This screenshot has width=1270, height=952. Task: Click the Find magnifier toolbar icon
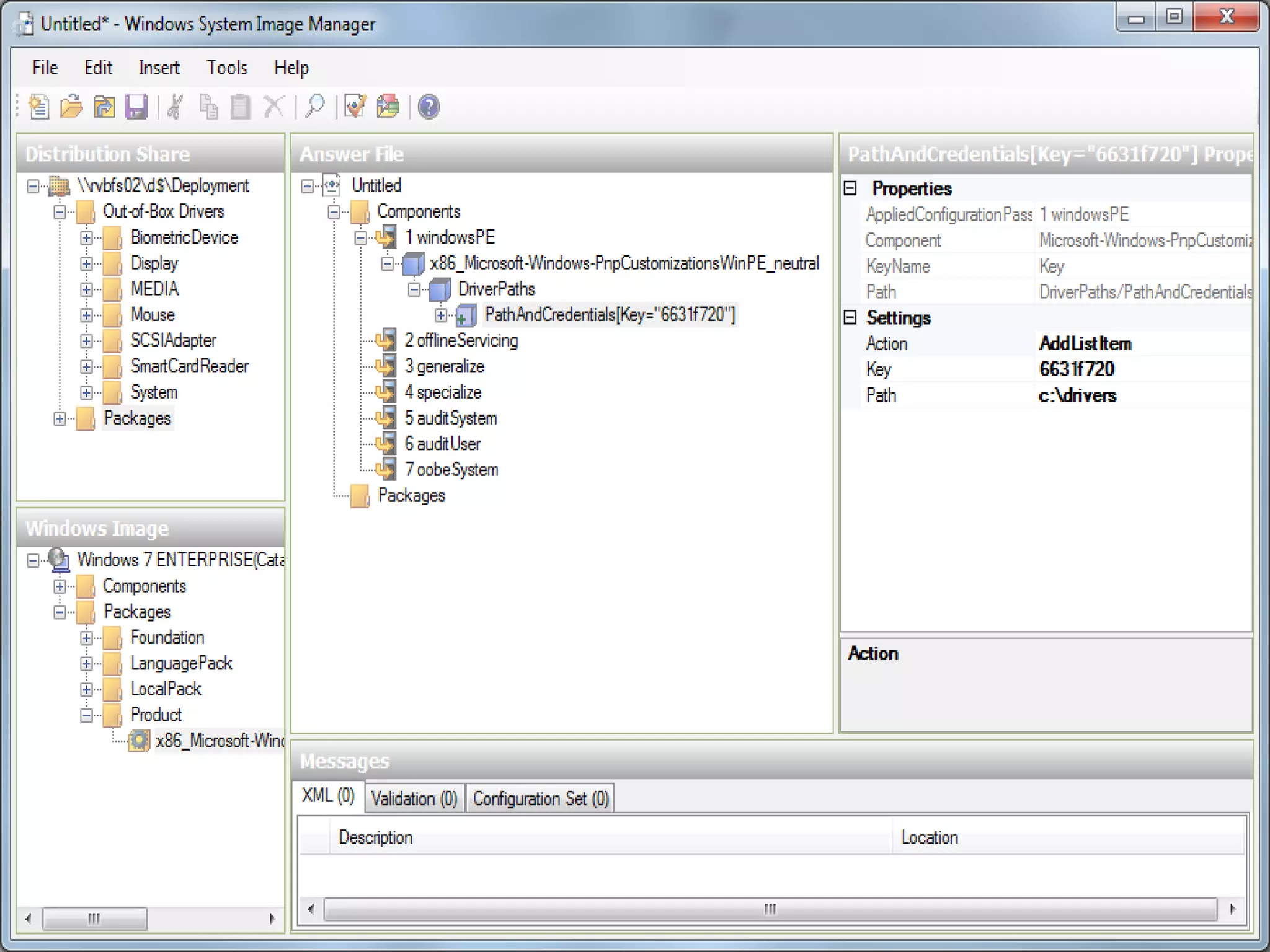click(315, 107)
